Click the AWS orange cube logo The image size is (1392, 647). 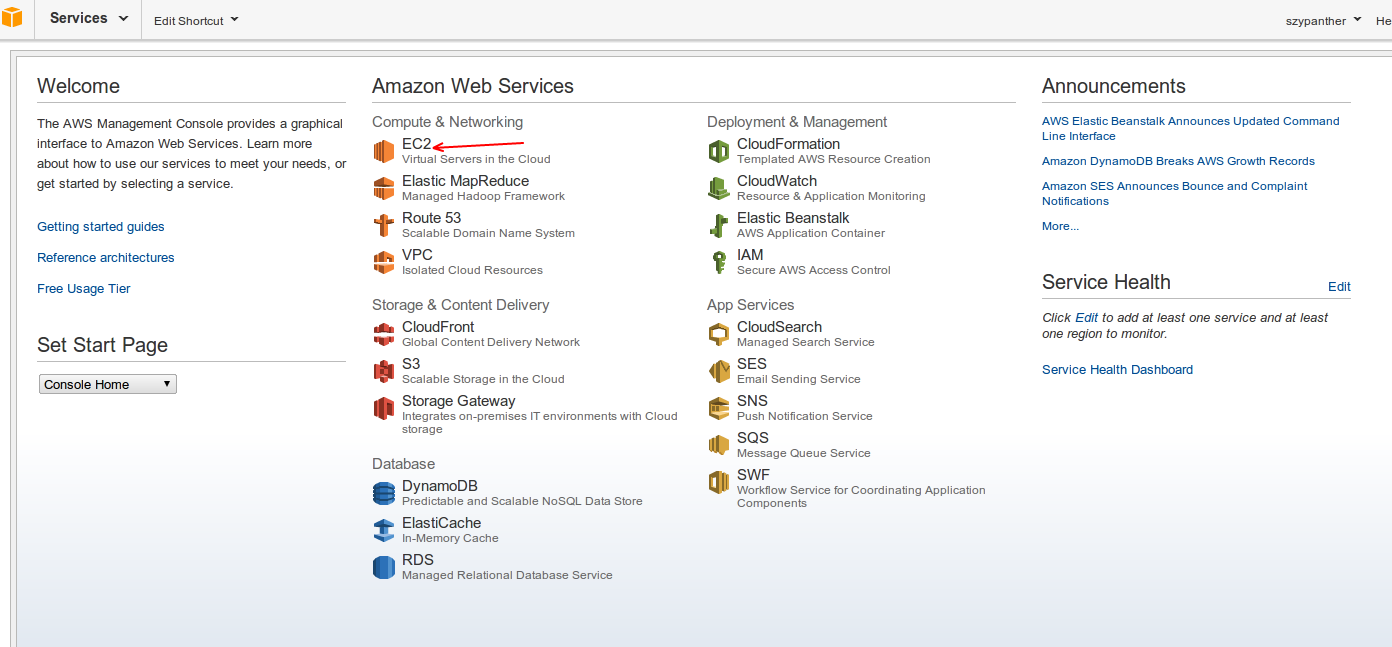coord(12,17)
